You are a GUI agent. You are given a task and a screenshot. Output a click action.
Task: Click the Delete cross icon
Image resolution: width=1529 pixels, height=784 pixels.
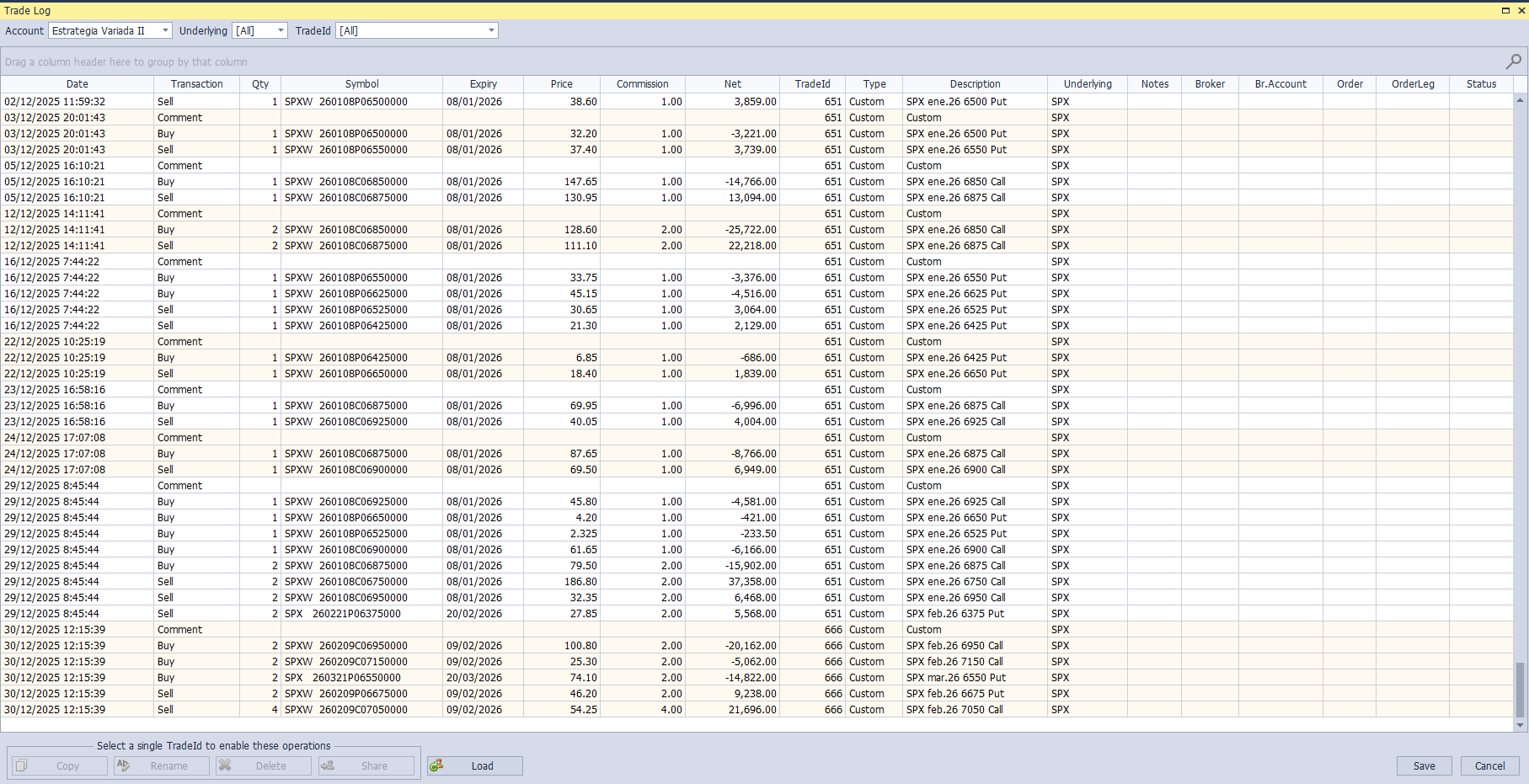click(x=226, y=765)
